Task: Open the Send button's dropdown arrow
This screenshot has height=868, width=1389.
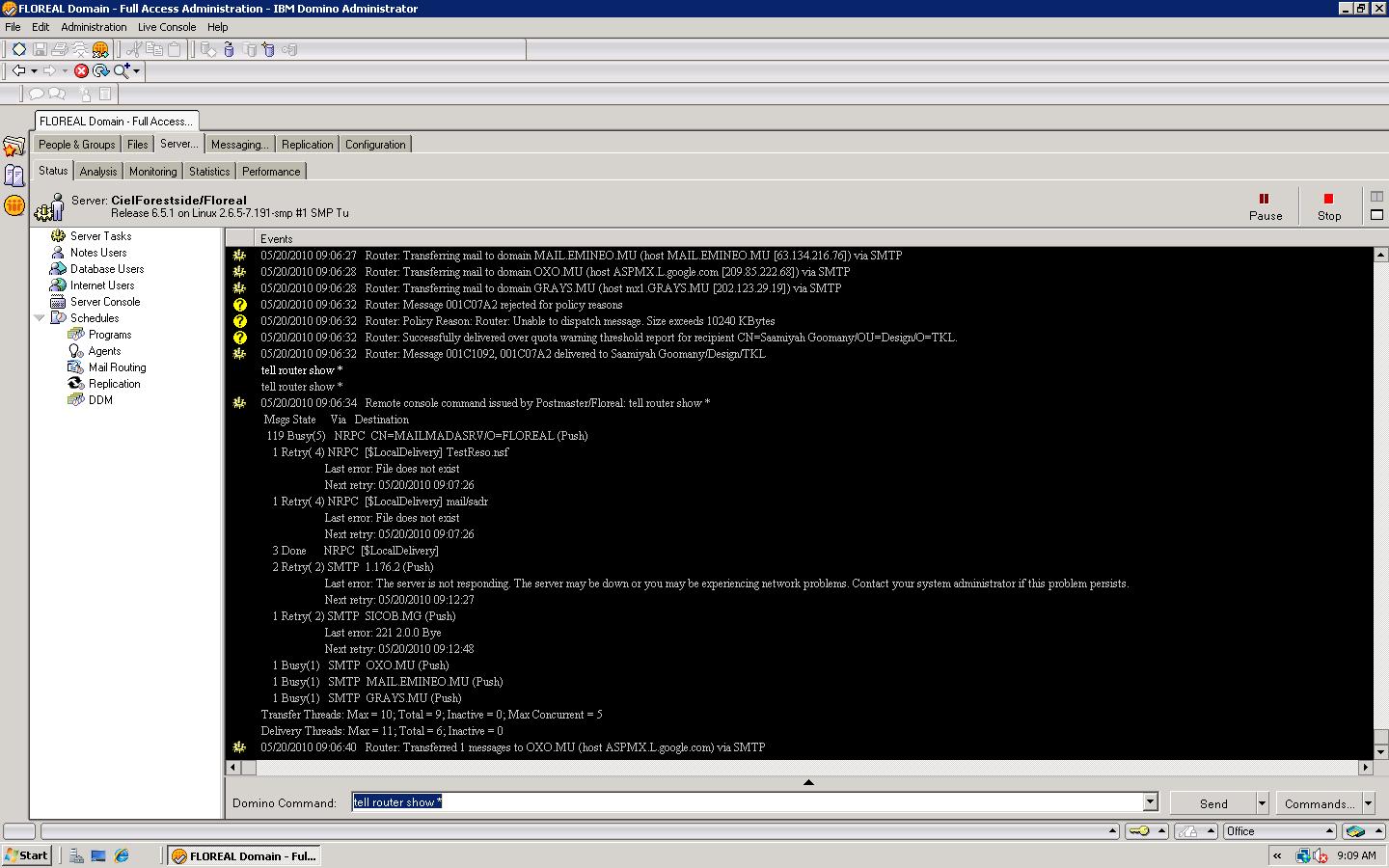Action: pos(1262,803)
